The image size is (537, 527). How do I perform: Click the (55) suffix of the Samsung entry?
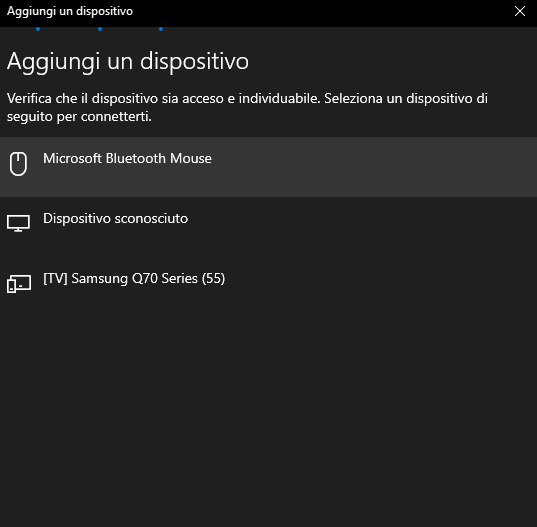click(x=213, y=278)
